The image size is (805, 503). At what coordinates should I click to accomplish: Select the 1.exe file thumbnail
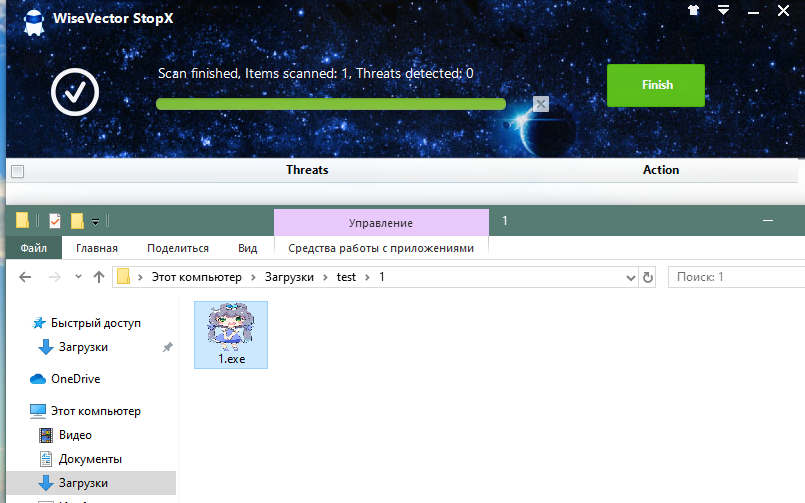point(231,335)
